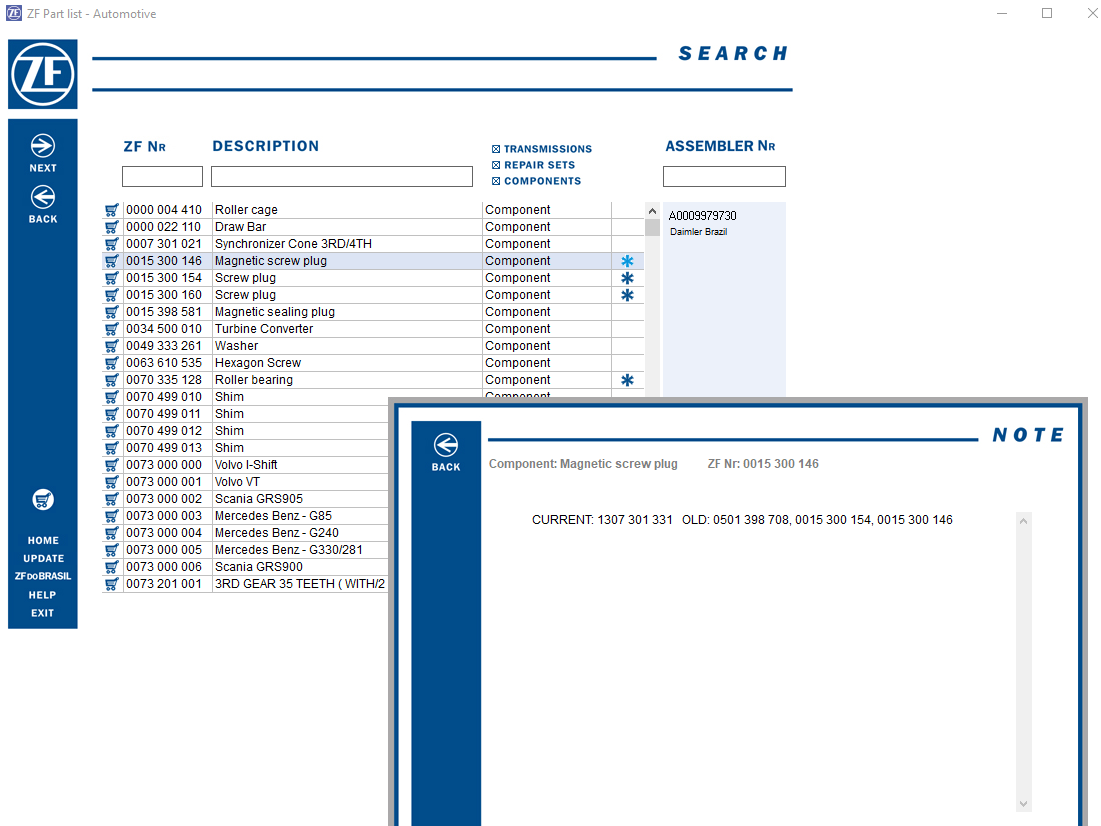Add Scania GRS905 to cart

tap(112, 499)
